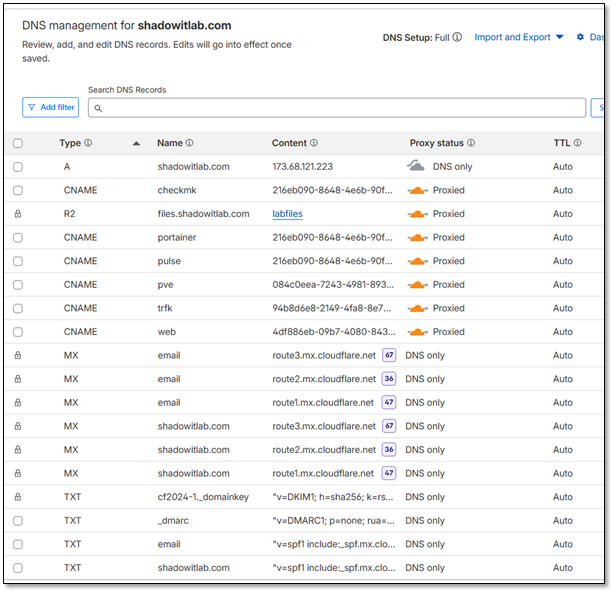Viewport: 614px width, 593px height.
Task: Open the Import and Export dropdown
Action: click(x=518, y=37)
